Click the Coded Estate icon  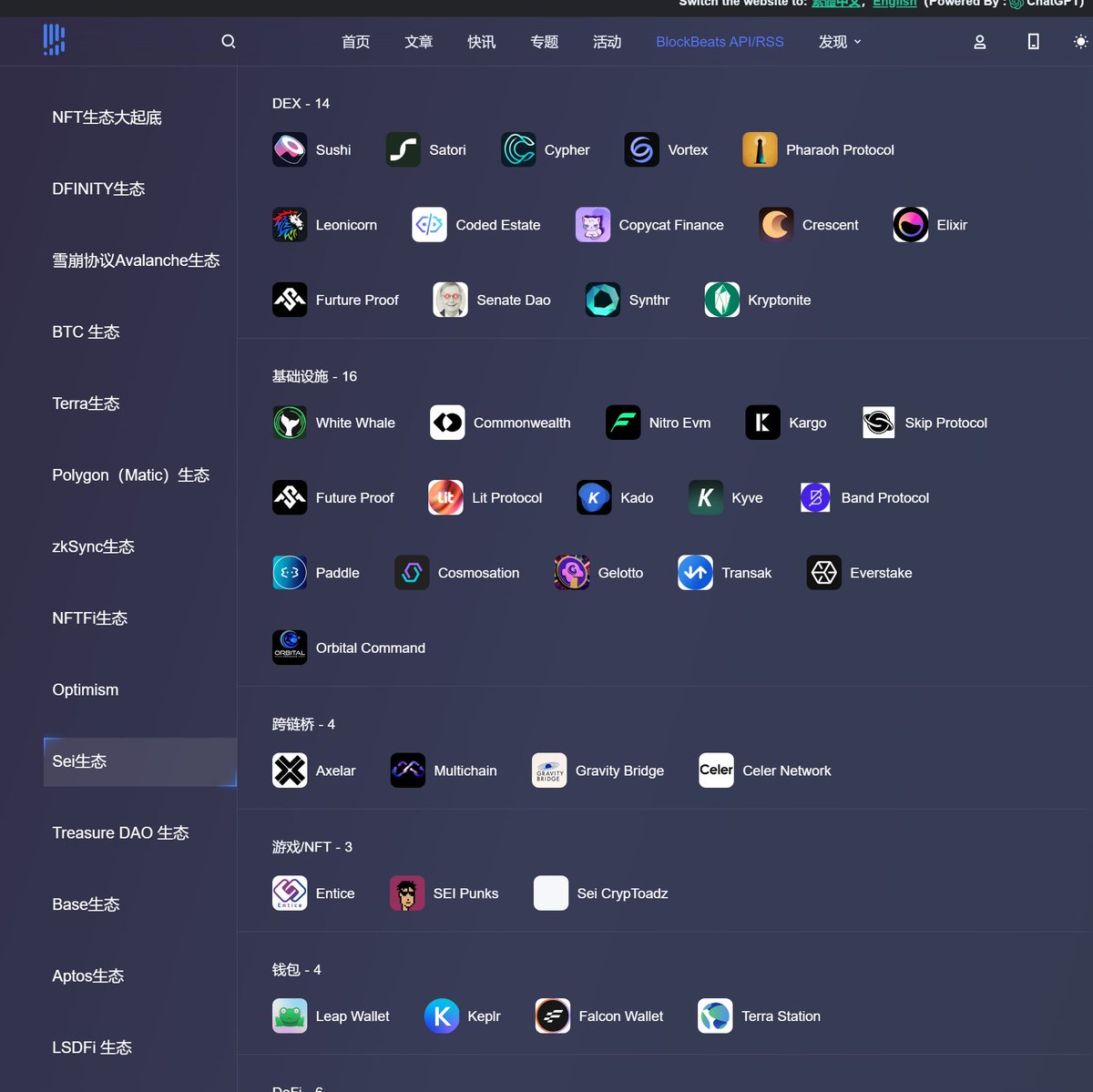[430, 225]
